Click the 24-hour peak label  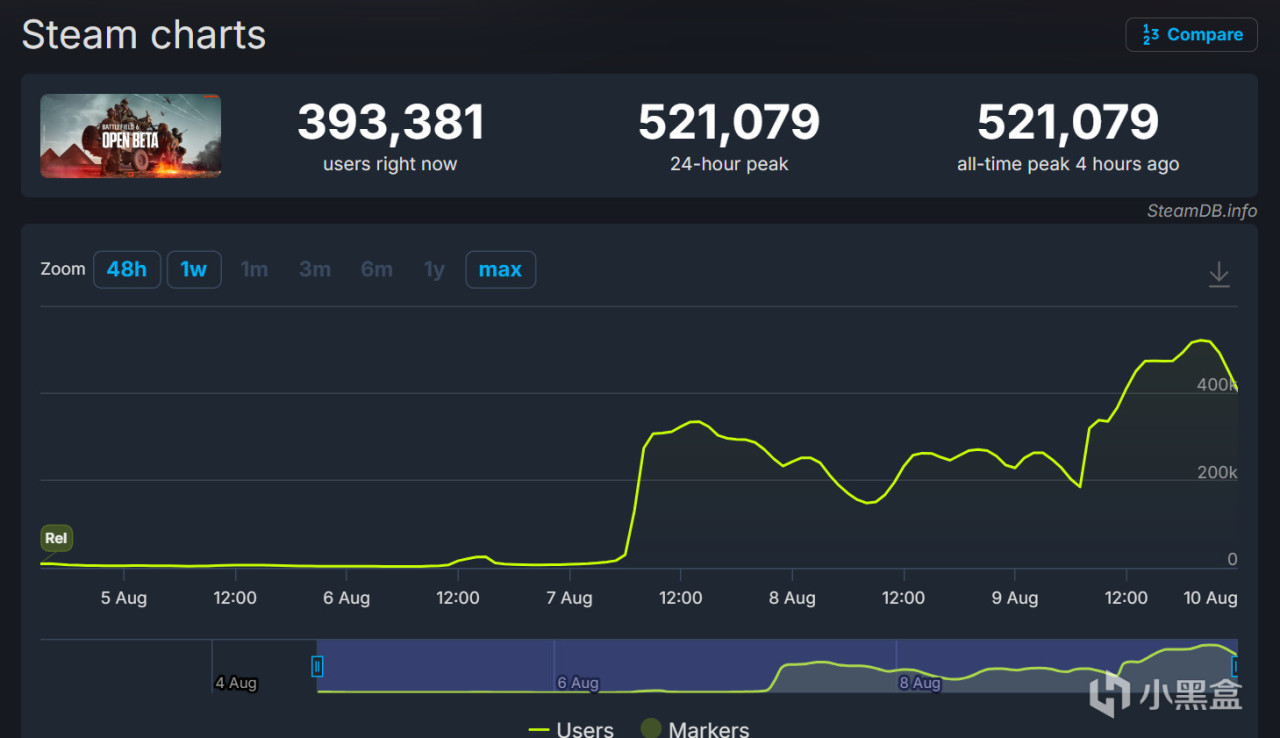coord(729,164)
